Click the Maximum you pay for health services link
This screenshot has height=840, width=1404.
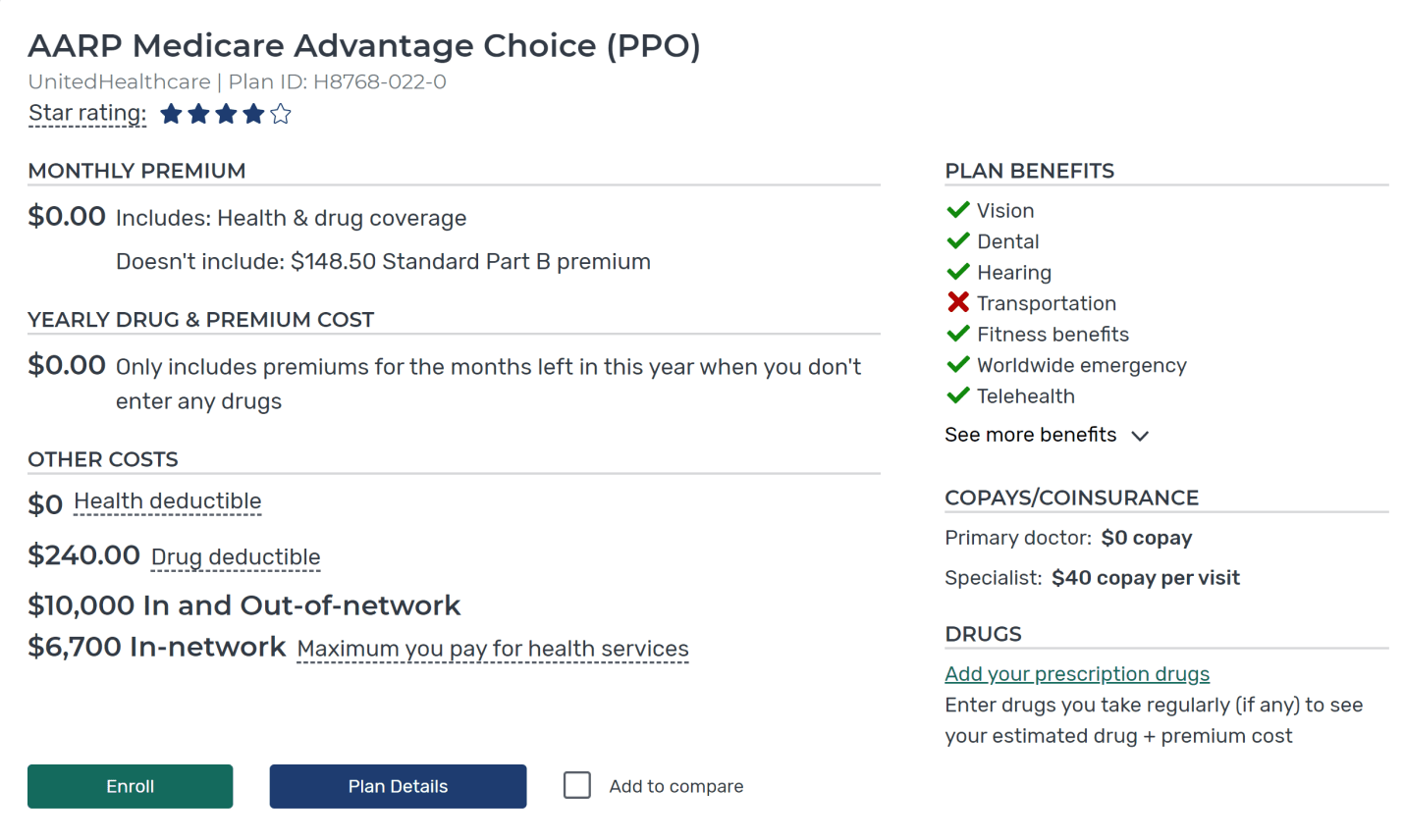click(492, 649)
